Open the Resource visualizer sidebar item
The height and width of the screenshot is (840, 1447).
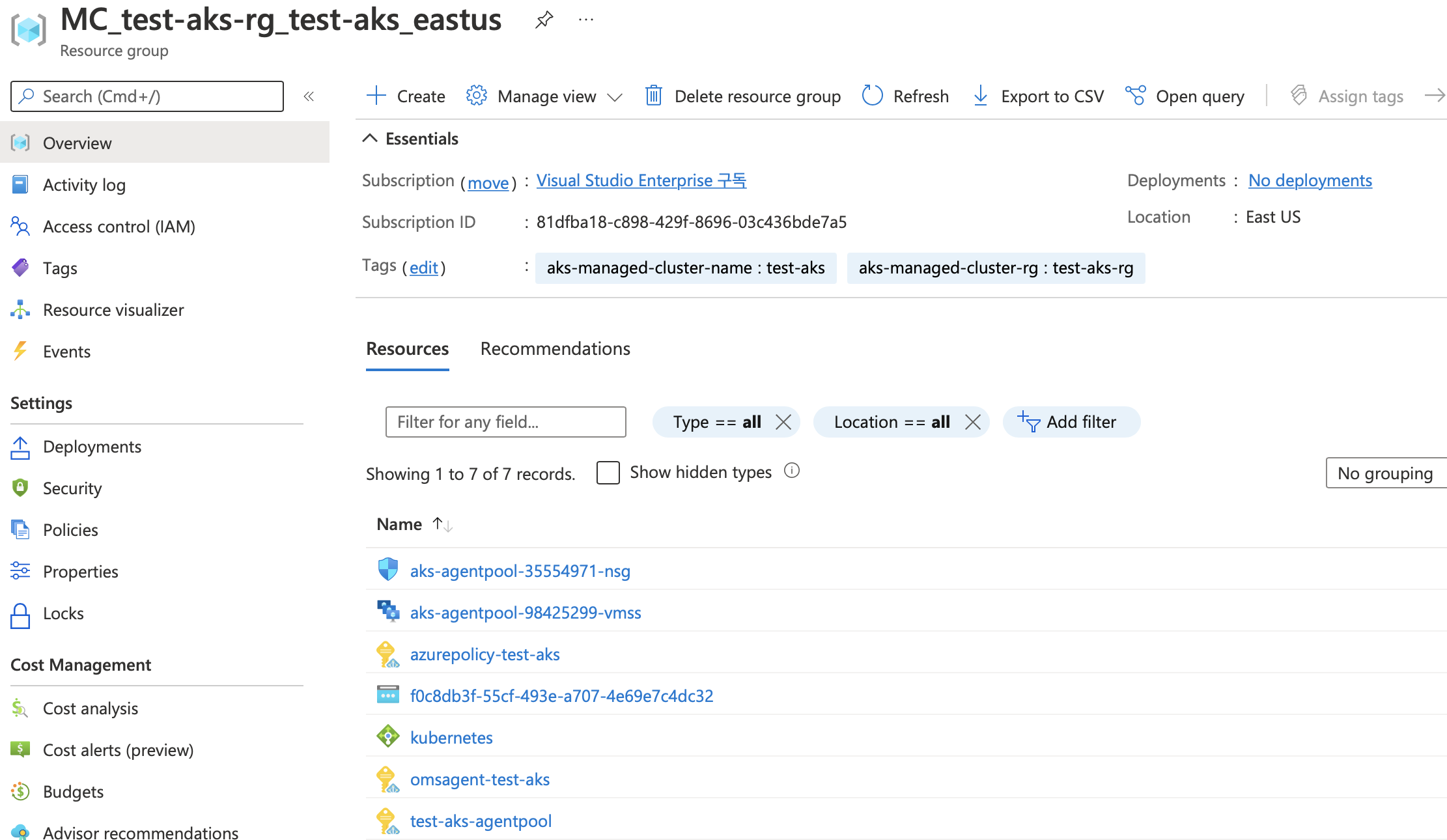coord(113,310)
